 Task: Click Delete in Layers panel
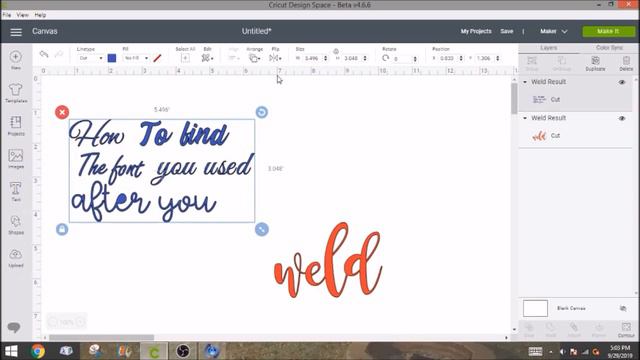point(626,64)
